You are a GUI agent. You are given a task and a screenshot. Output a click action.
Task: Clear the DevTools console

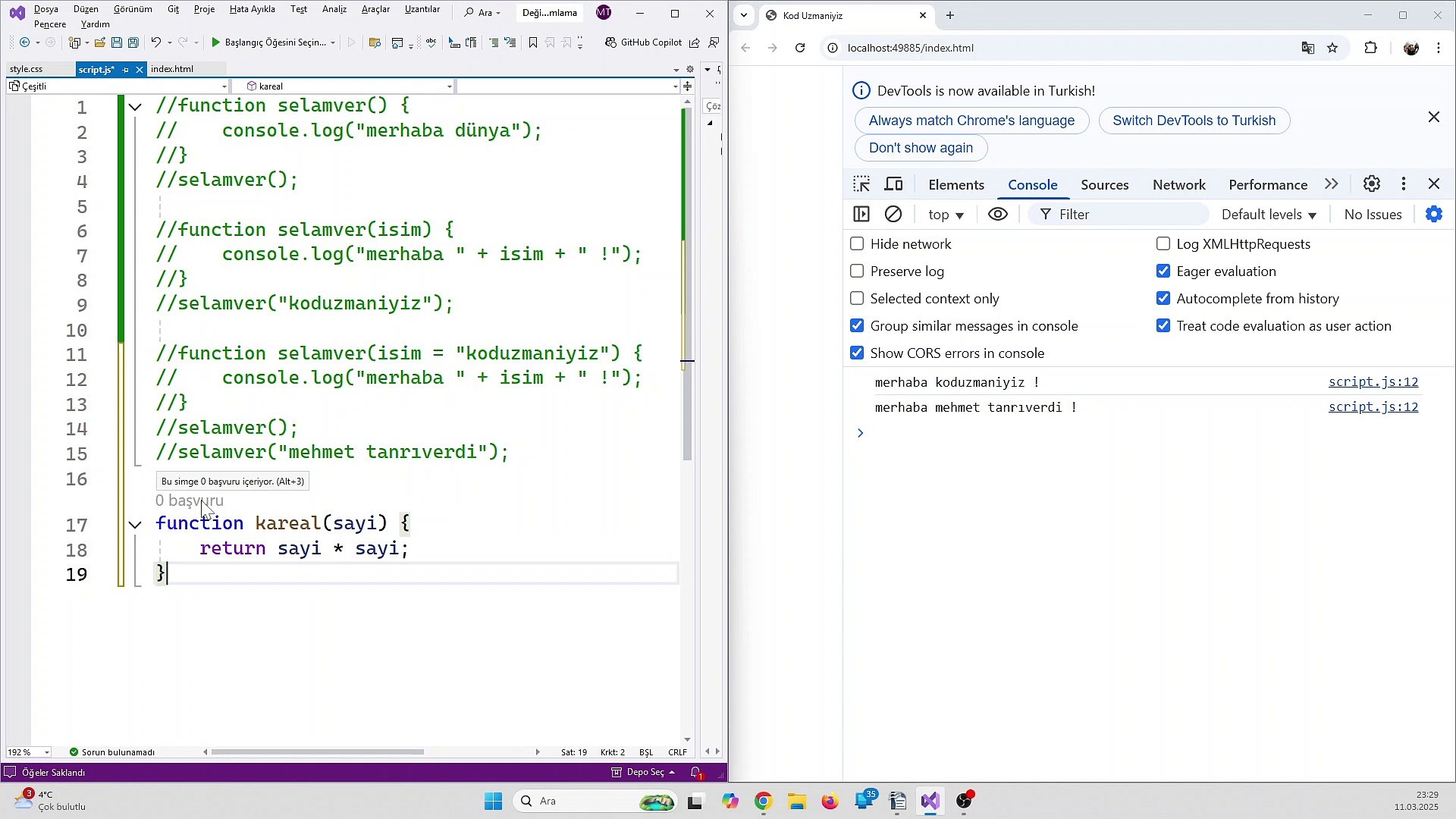(893, 214)
